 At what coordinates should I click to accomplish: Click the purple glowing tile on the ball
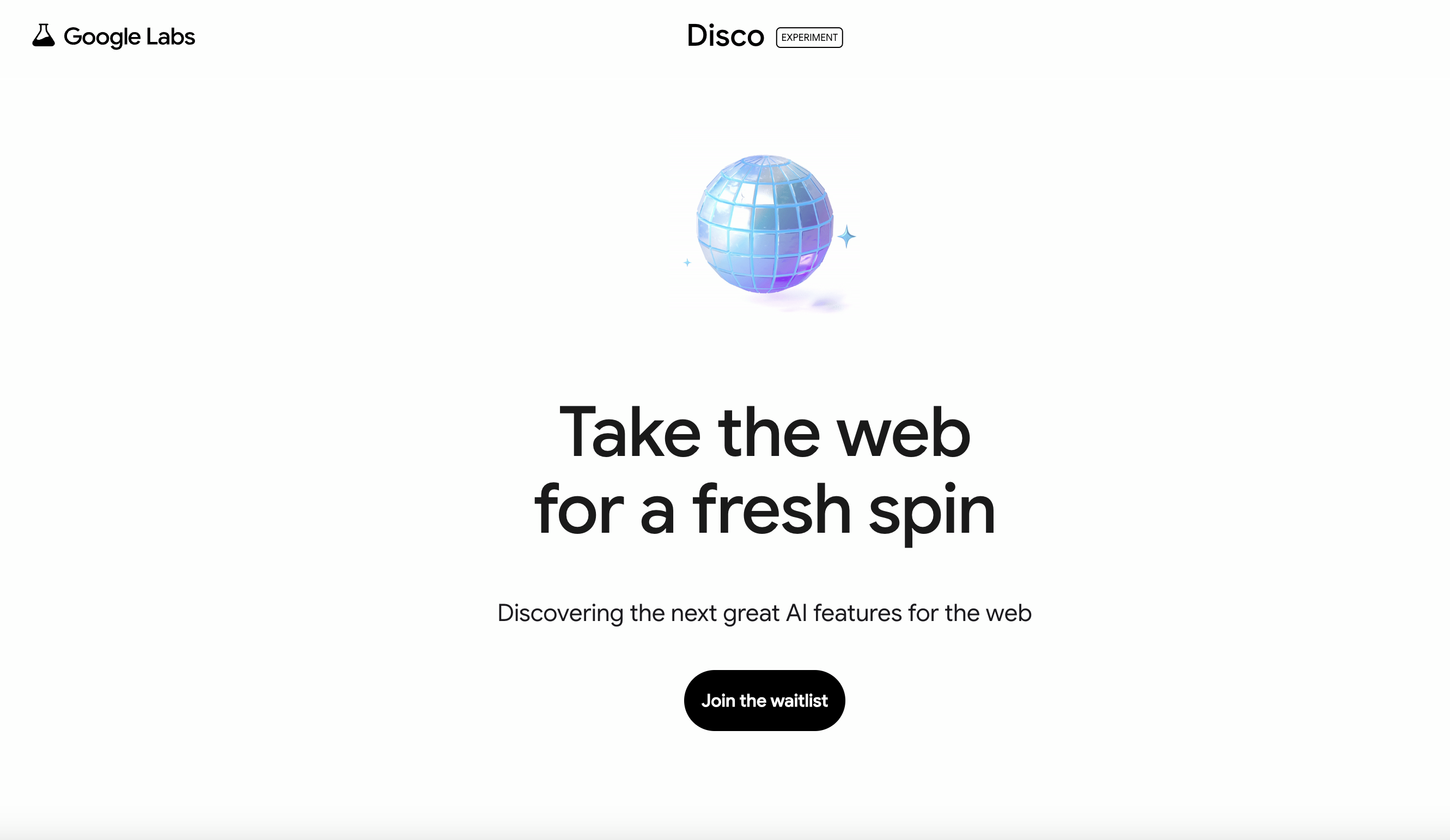pos(807,263)
